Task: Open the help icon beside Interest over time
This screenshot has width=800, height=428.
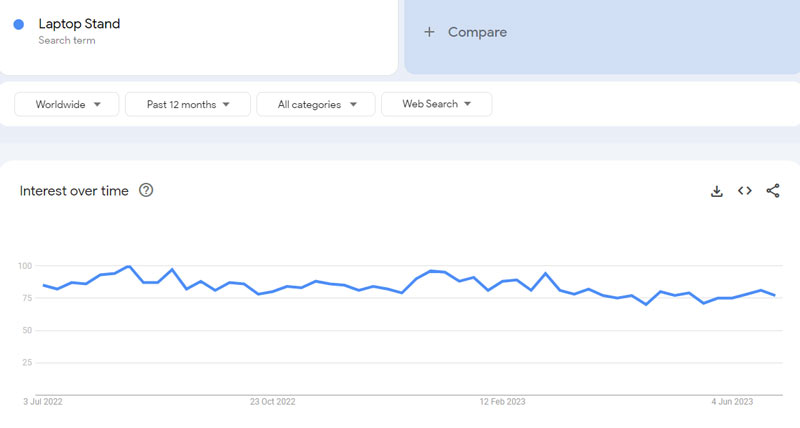Action: pyautogui.click(x=146, y=190)
